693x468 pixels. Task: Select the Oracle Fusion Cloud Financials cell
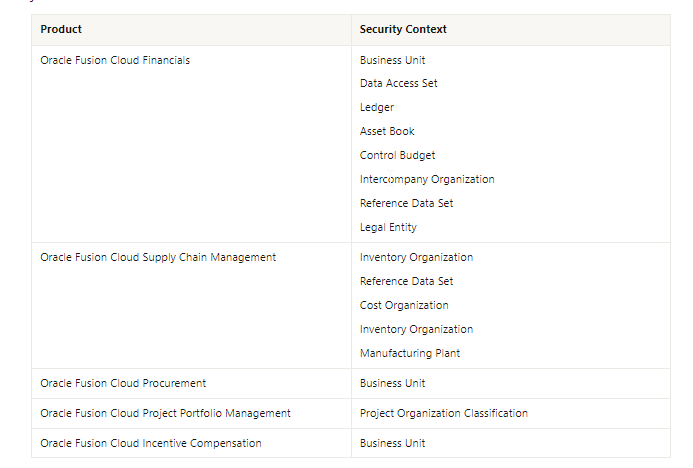[x=115, y=61]
